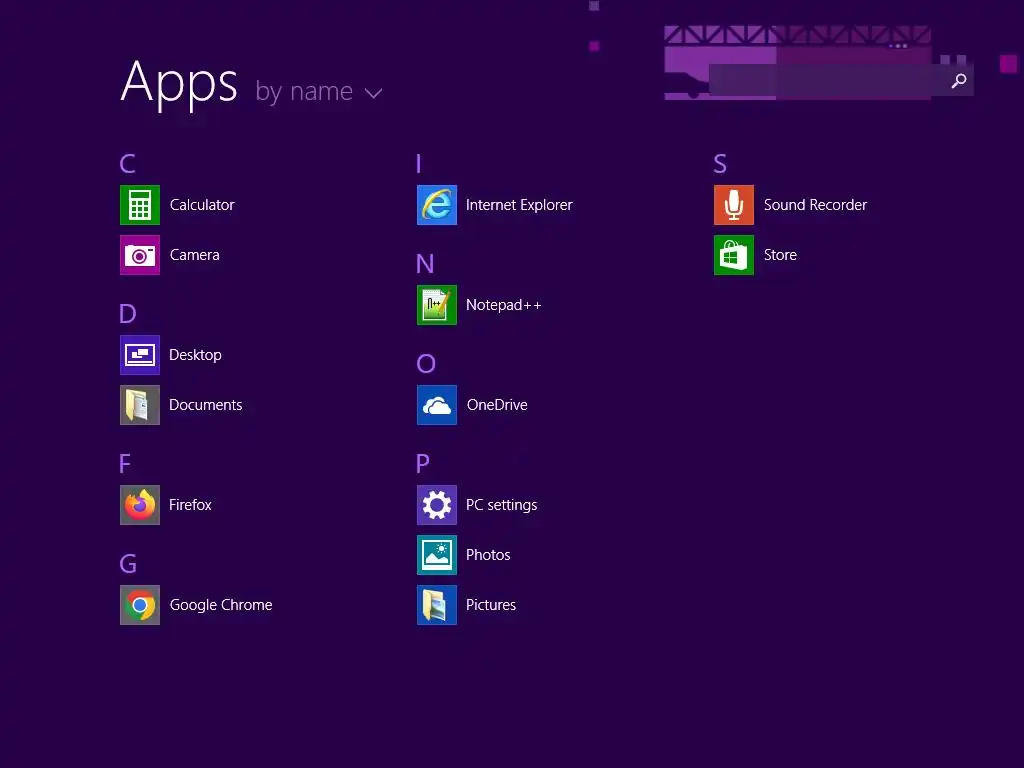Click the 'Pictures' text label
Viewport: 1024px width, 768px height.
point(491,605)
